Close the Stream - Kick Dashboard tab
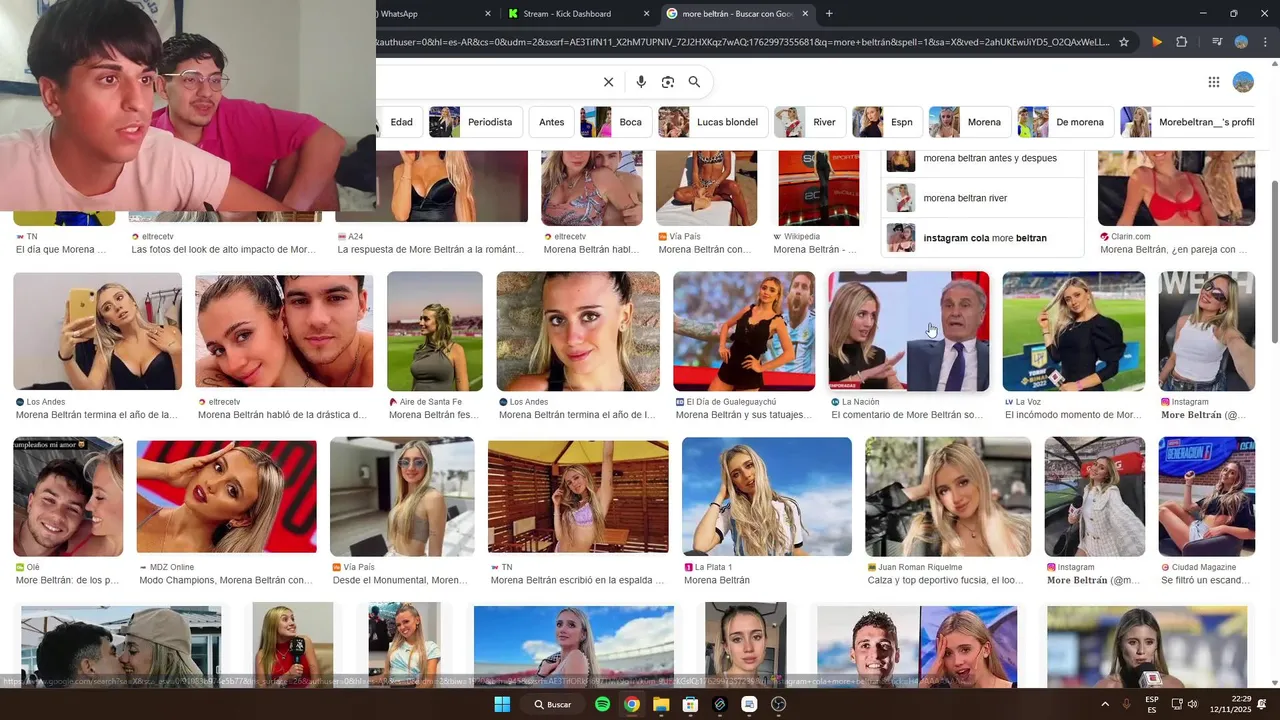1280x720 pixels. point(646,14)
